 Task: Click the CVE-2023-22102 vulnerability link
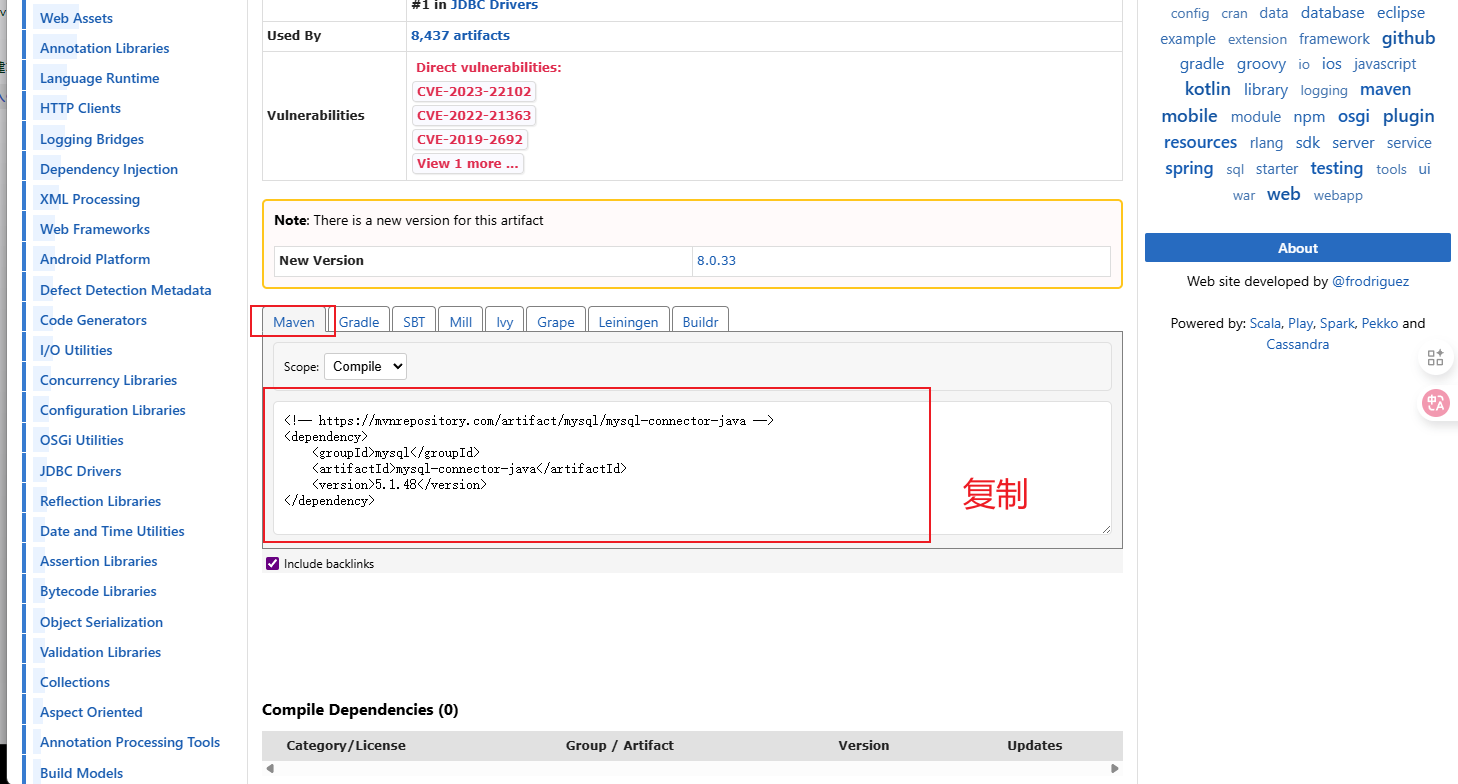click(474, 91)
